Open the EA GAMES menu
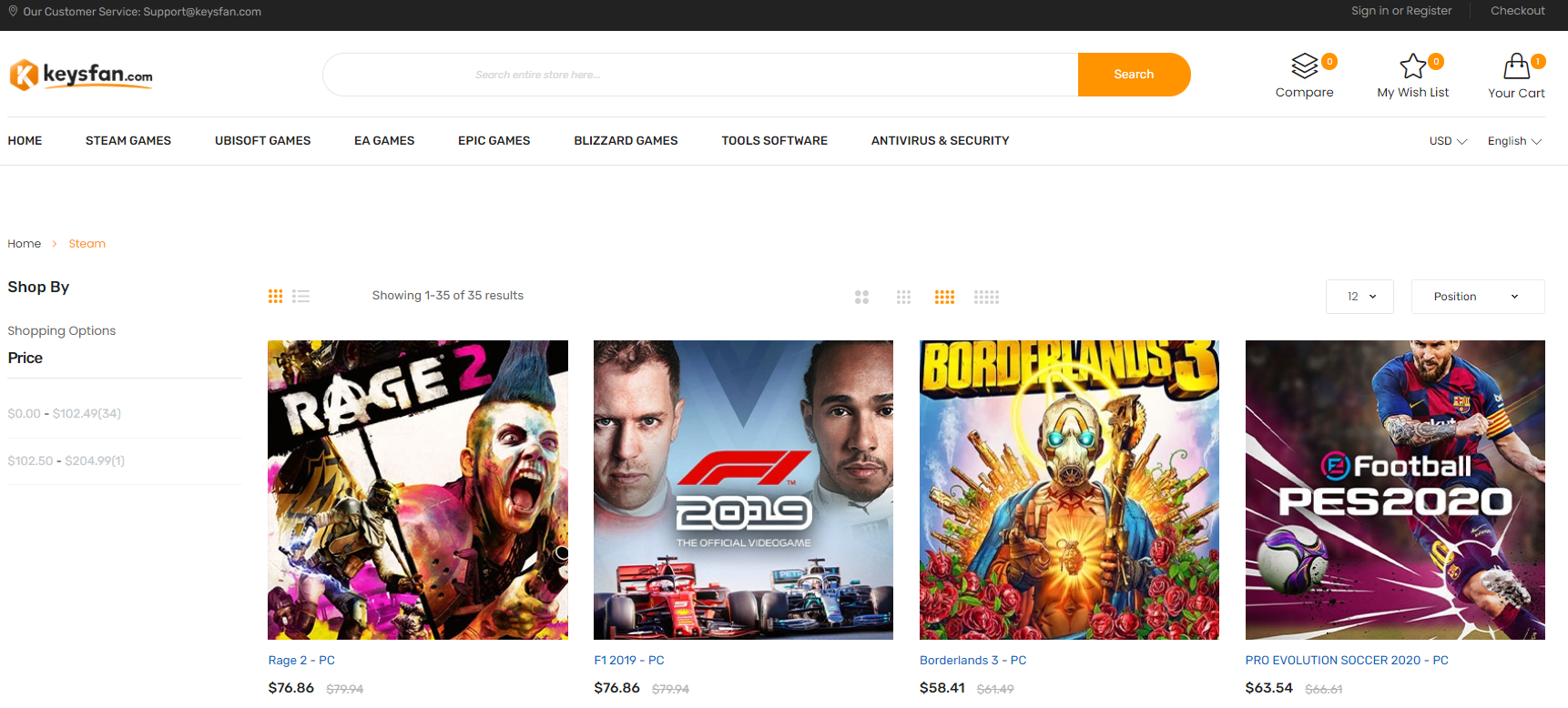 pos(384,141)
